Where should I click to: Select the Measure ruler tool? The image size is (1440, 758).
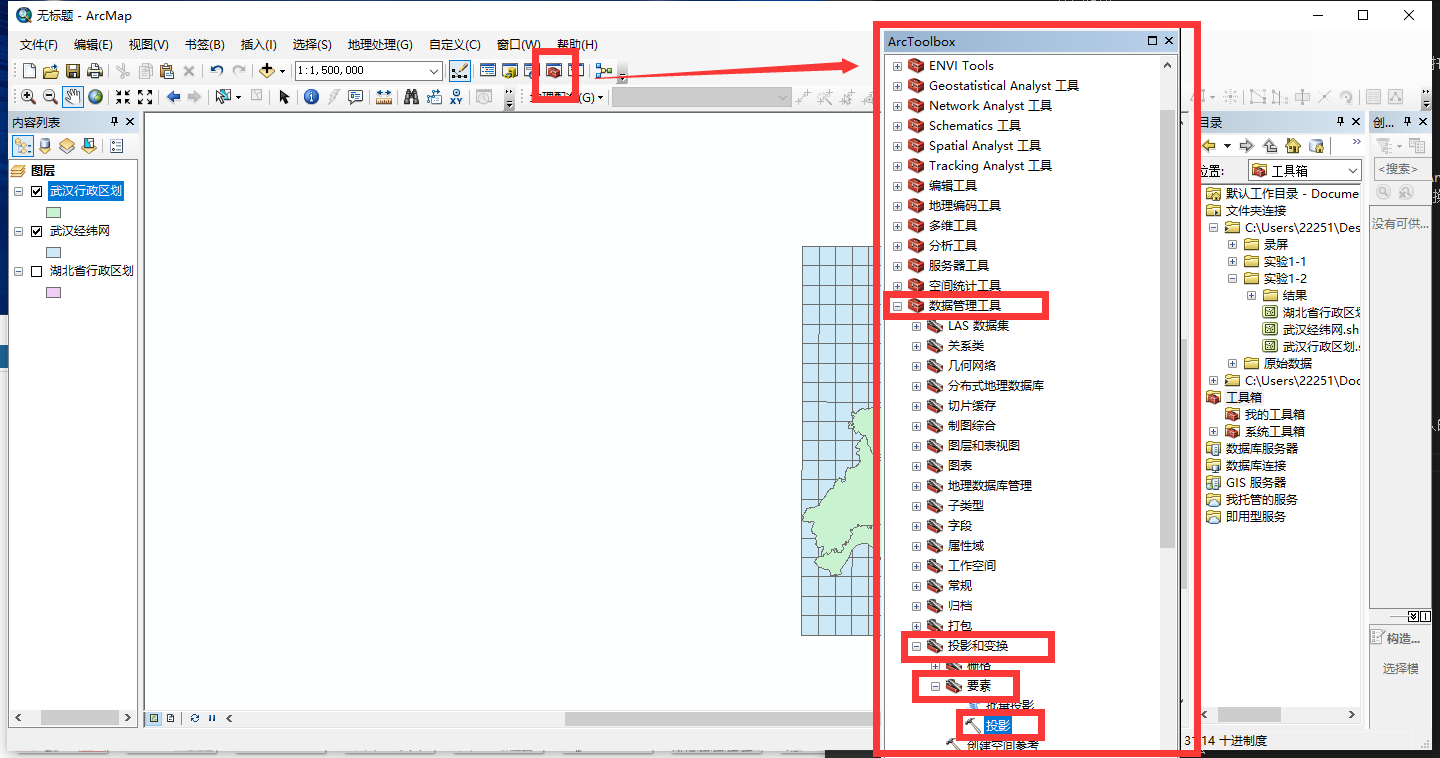coord(383,97)
